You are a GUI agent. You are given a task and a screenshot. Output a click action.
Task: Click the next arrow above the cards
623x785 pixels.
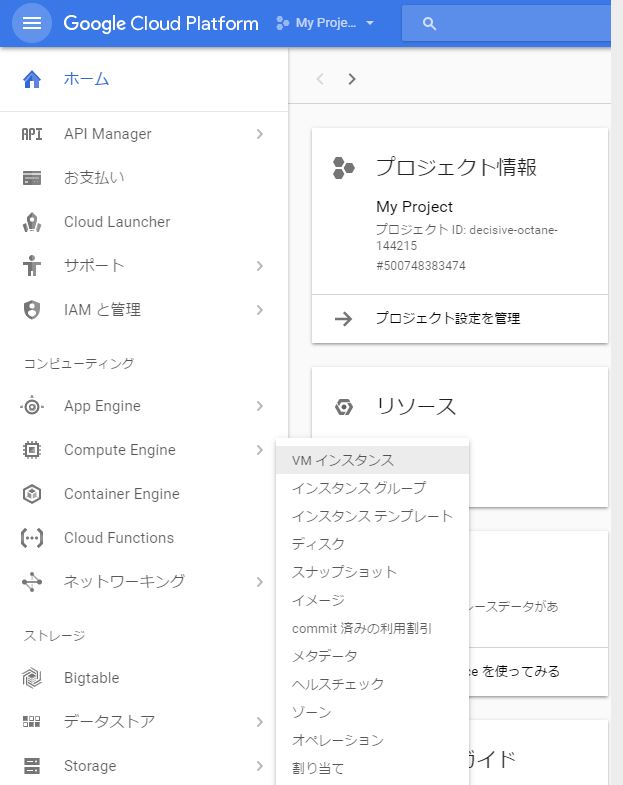coord(352,79)
